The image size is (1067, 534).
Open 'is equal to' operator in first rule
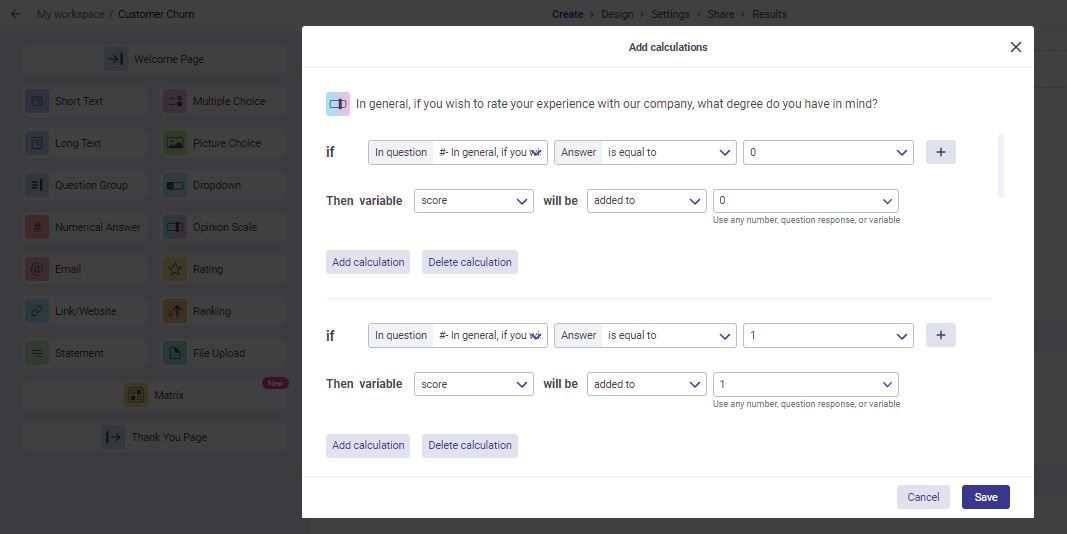[645, 152]
